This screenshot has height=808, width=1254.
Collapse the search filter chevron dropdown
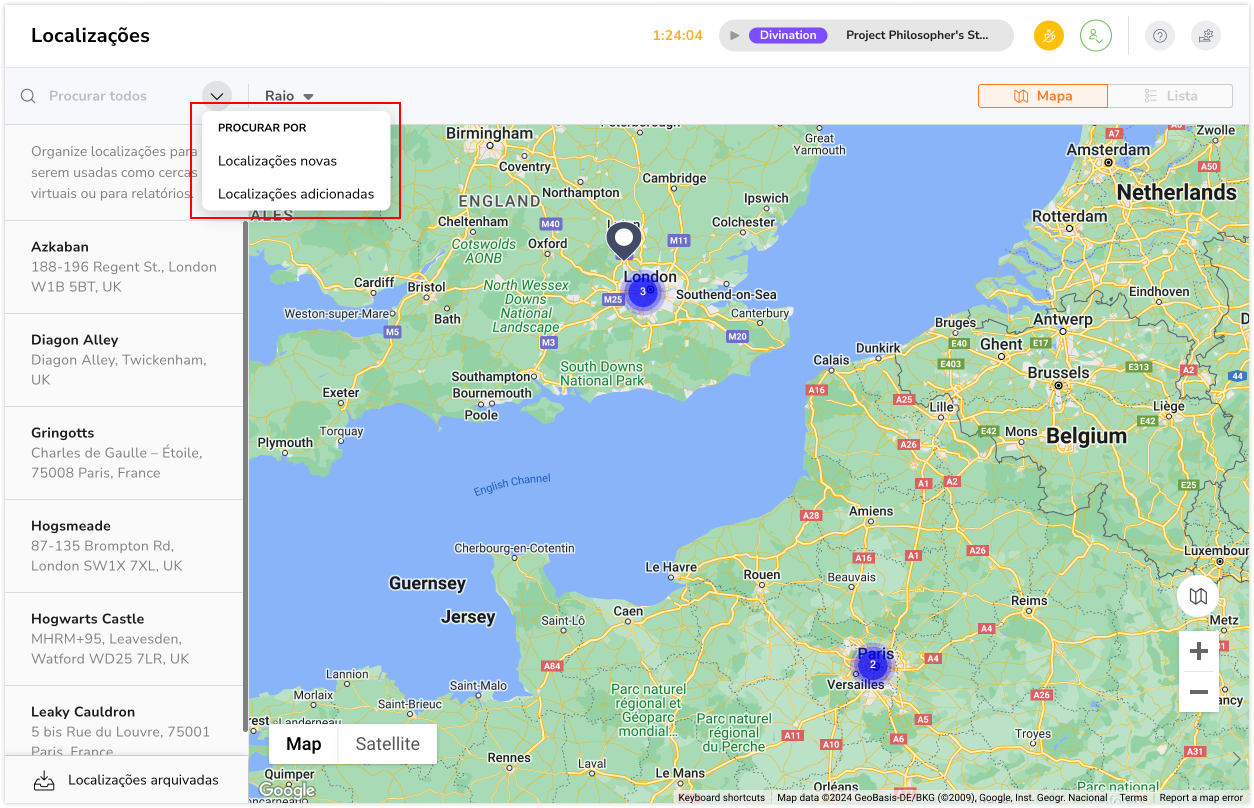pyautogui.click(x=217, y=96)
